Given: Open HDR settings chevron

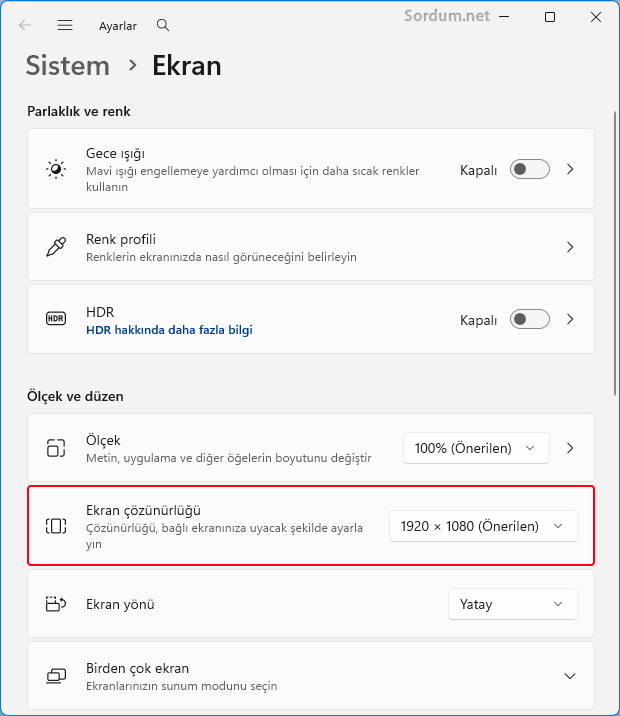Looking at the screenshot, I should [x=570, y=319].
